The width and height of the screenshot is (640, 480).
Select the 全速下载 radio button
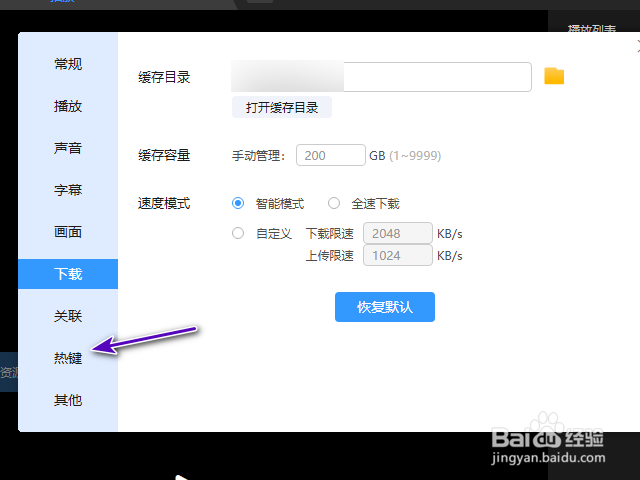[334, 203]
